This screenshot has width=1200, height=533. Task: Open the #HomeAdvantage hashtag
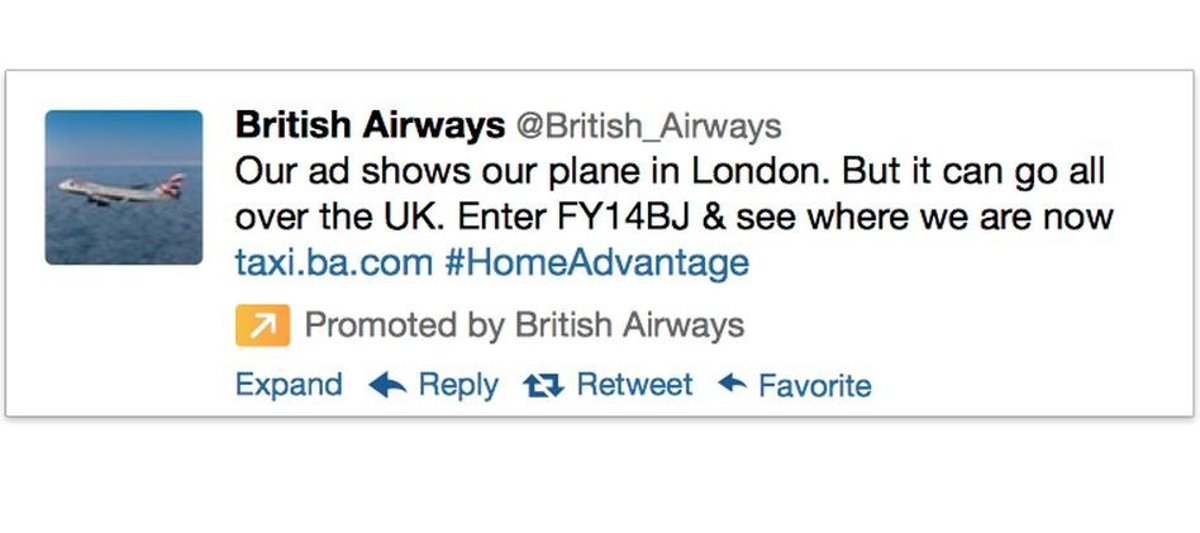coord(596,264)
